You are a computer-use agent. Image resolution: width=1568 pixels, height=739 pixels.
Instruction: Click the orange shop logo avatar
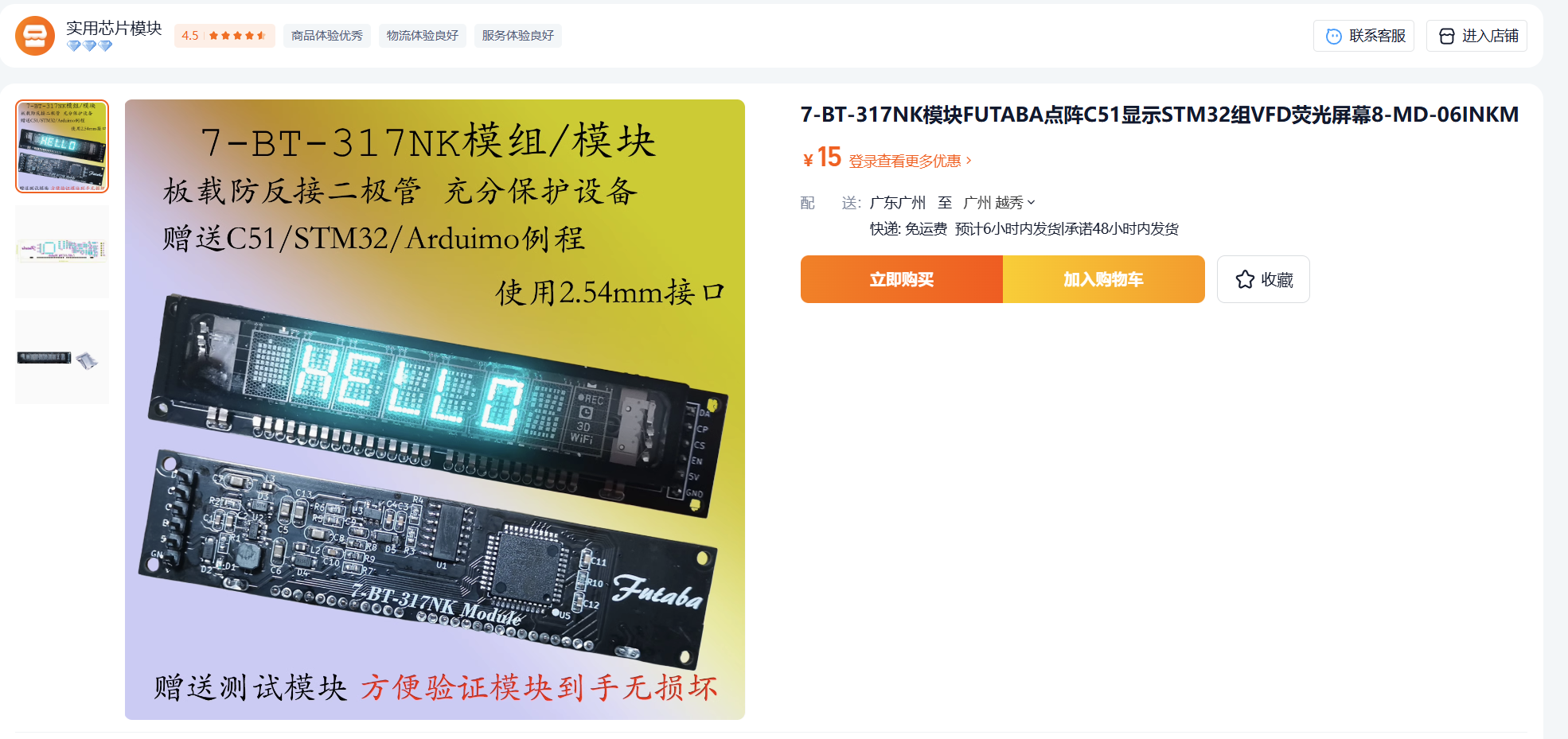pyautogui.click(x=35, y=36)
